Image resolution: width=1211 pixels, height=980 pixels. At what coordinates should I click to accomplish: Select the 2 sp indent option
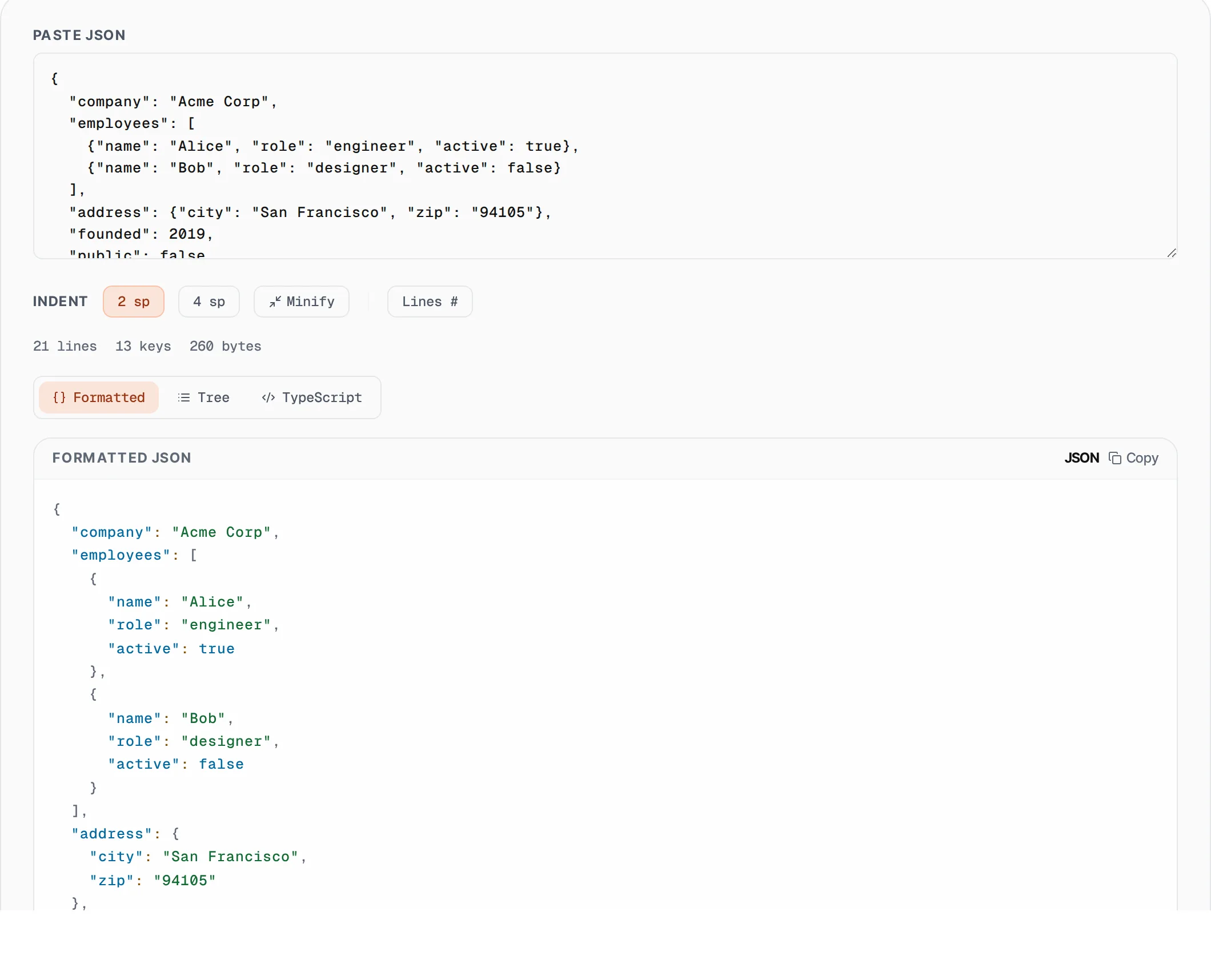133,302
